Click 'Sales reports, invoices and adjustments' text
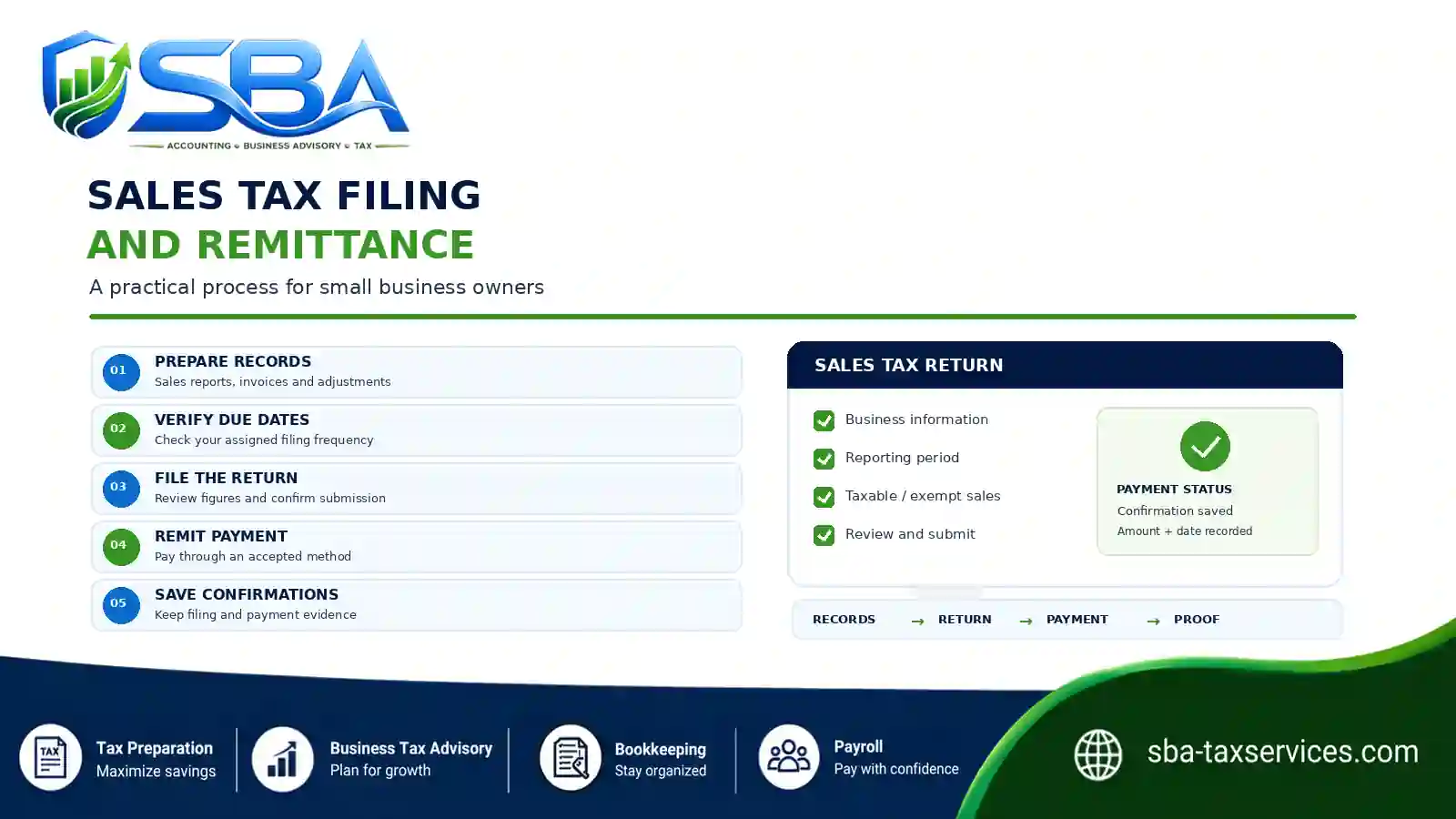This screenshot has width=1456, height=819. 273,382
